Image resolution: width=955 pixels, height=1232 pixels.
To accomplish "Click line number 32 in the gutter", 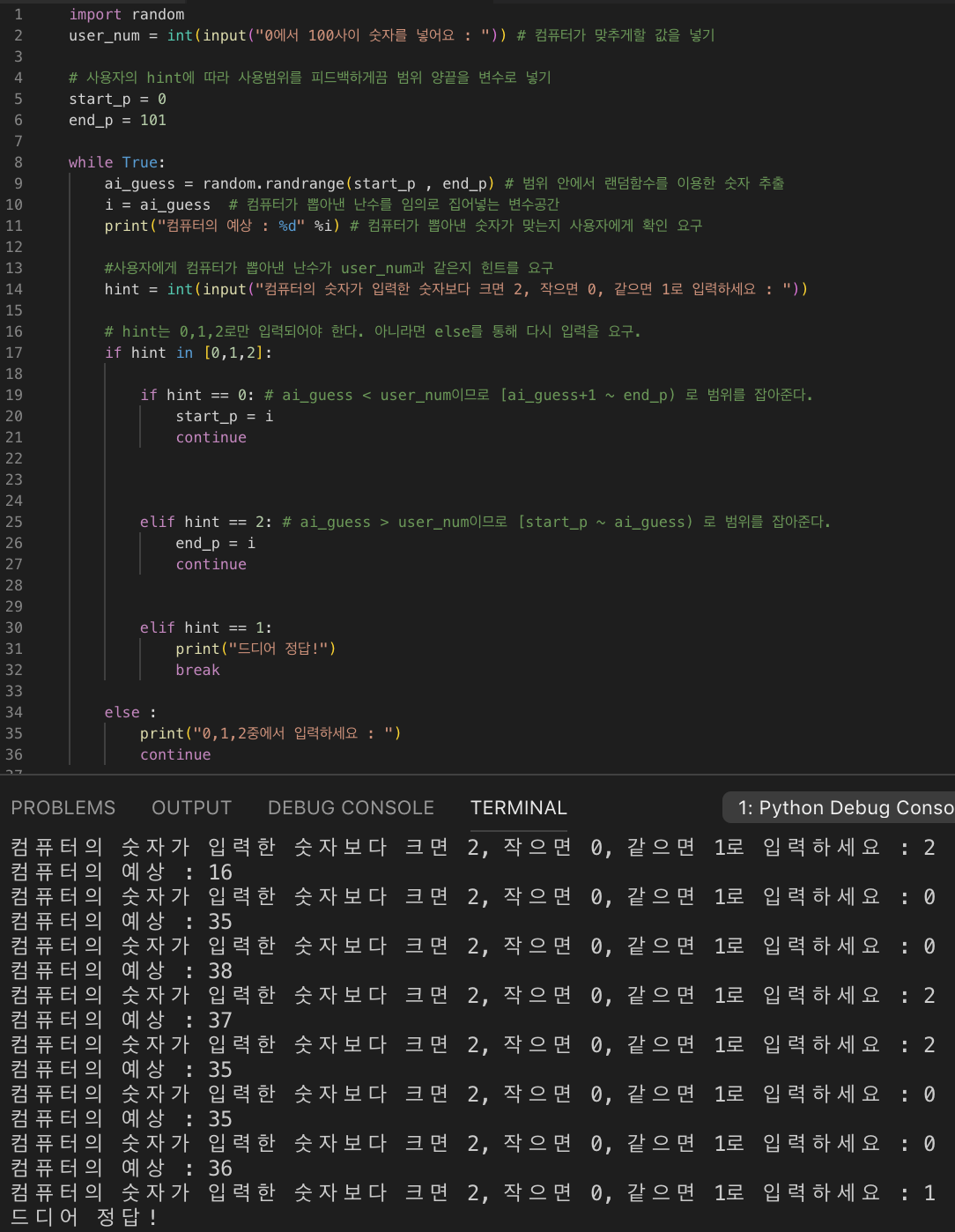I will pyautogui.click(x=14, y=670).
